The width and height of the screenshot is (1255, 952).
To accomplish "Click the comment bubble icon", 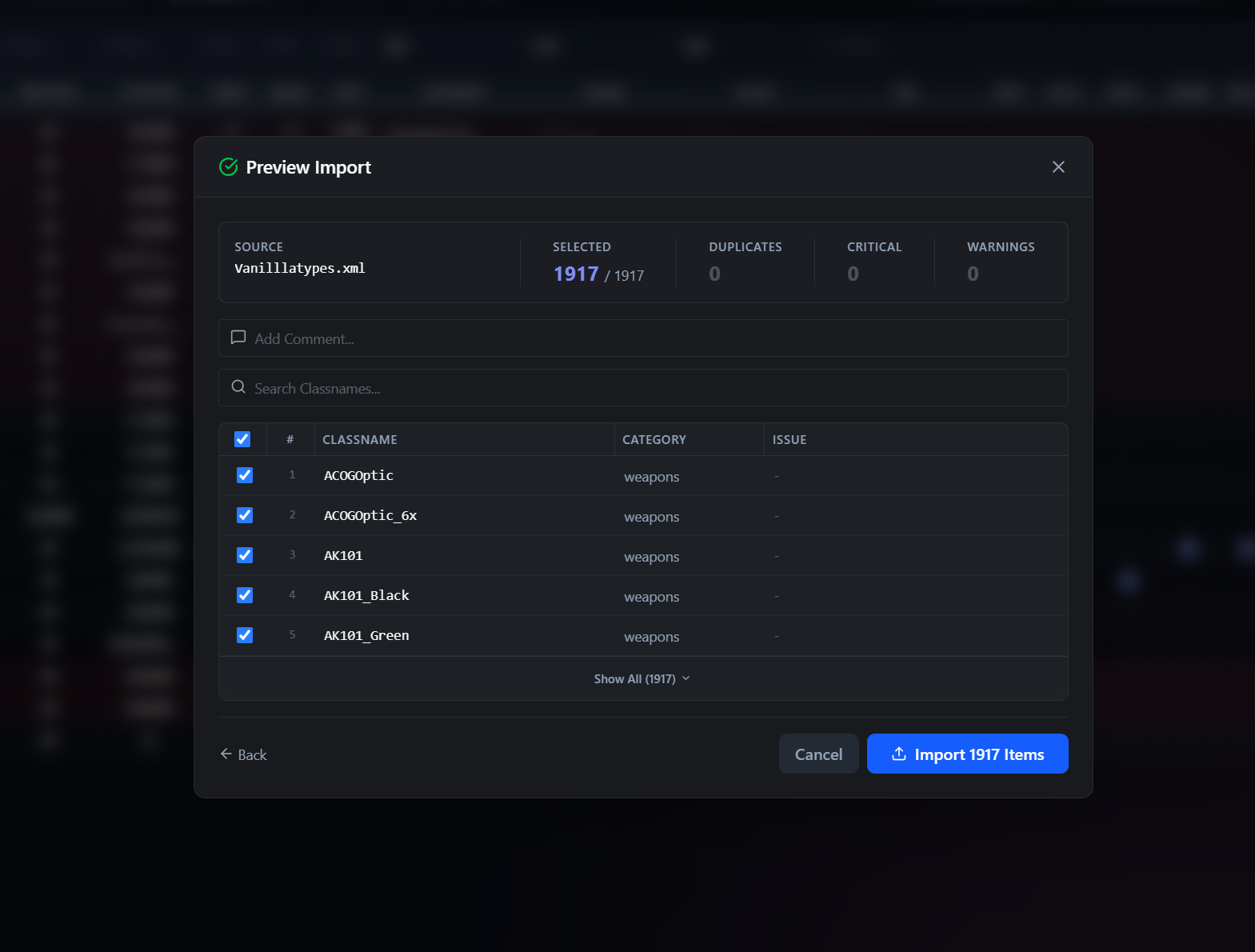I will [x=238, y=338].
